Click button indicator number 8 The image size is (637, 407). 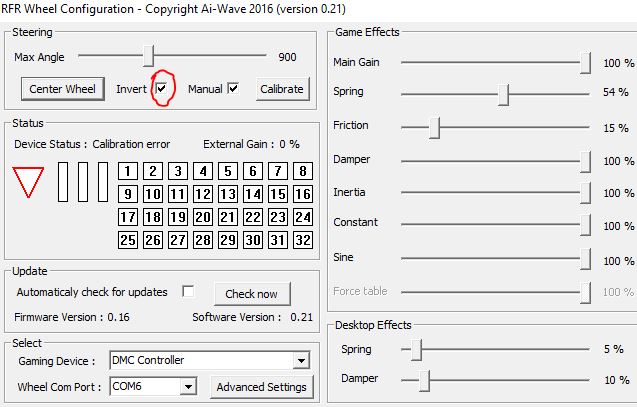[303, 171]
